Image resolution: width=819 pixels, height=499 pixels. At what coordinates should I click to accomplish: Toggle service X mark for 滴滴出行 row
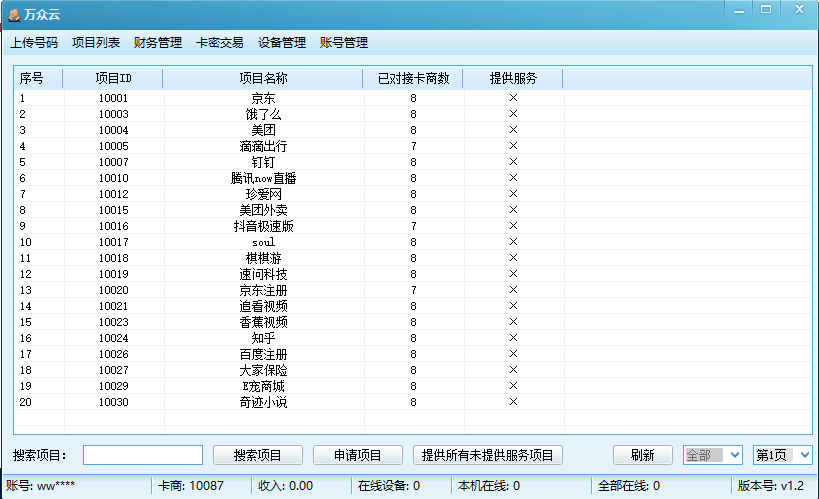point(513,146)
